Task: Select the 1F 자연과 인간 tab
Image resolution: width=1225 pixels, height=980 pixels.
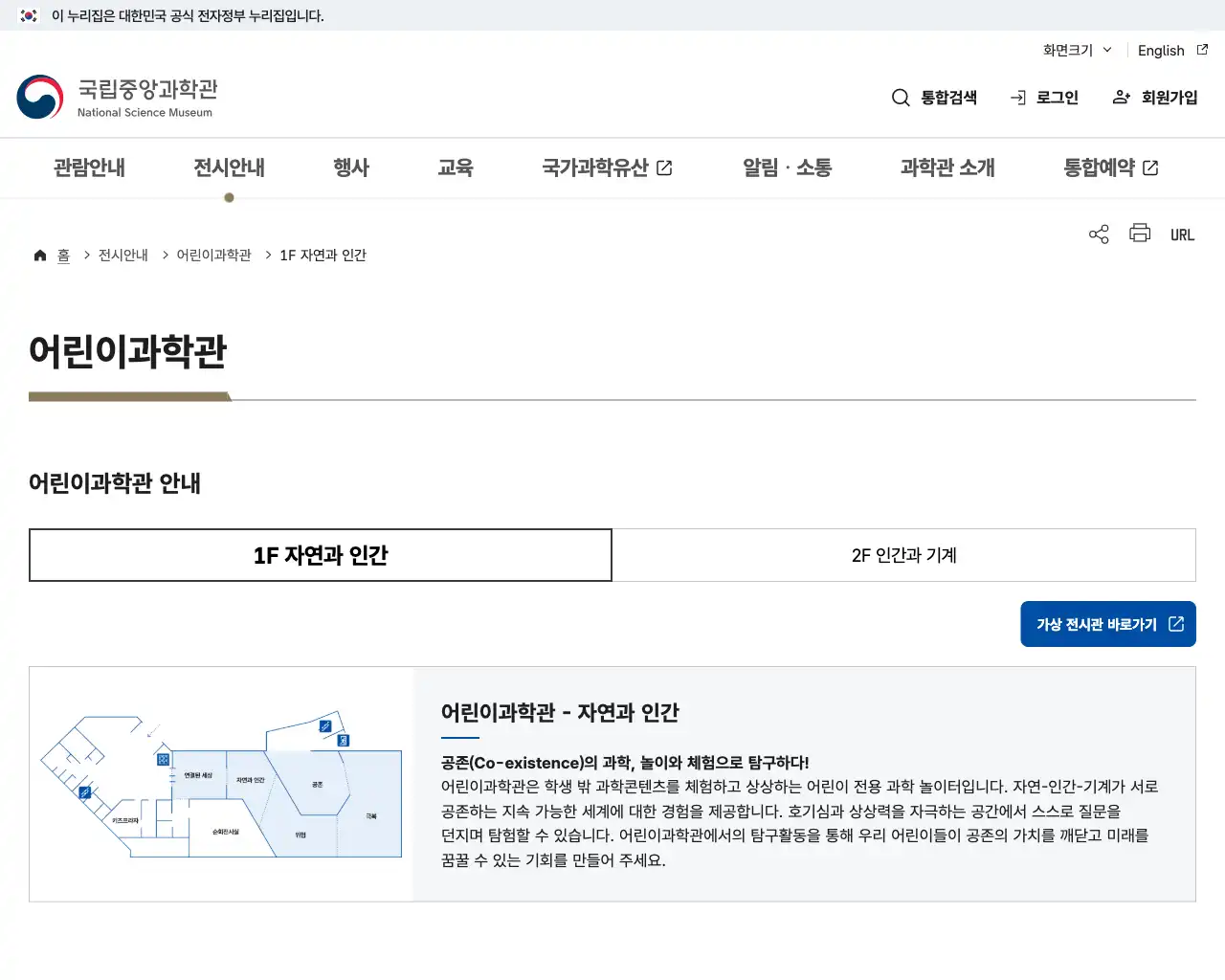Action: coord(321,555)
